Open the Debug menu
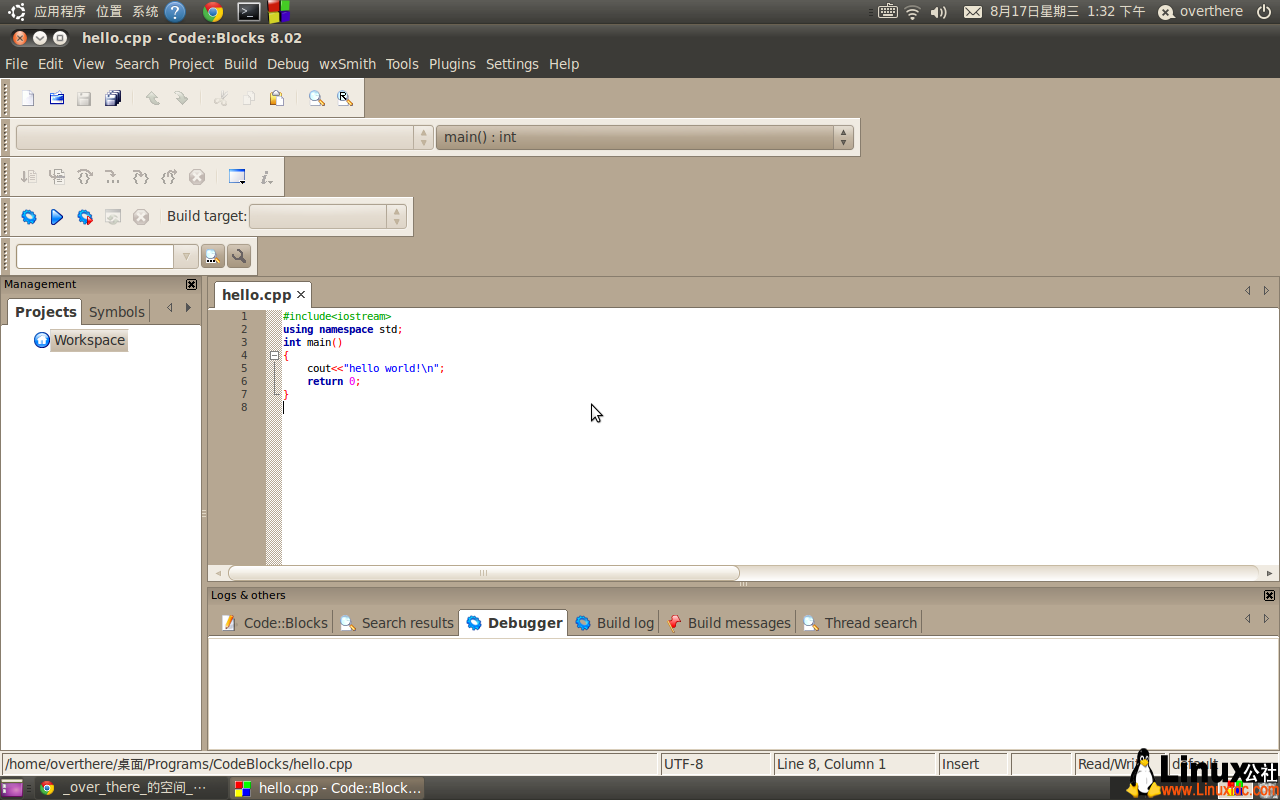This screenshot has width=1280, height=800. 288,63
